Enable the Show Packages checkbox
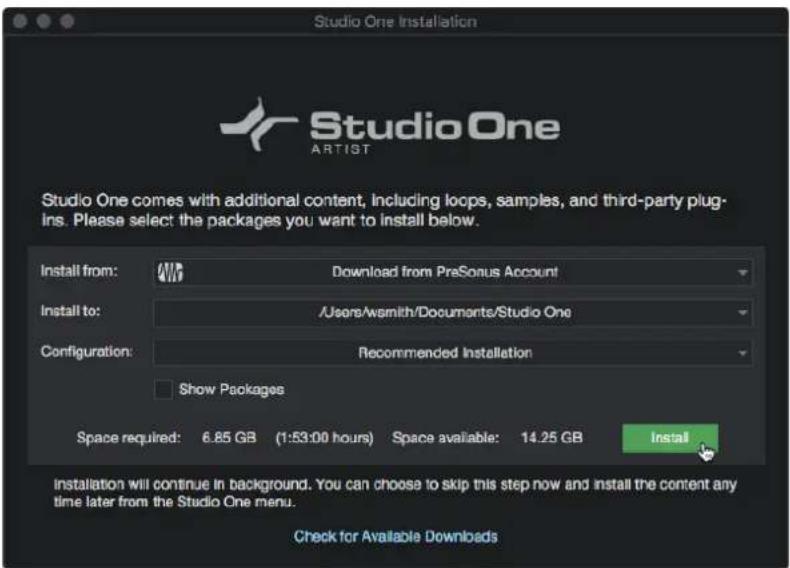This screenshot has width=790, height=568. [x=163, y=390]
